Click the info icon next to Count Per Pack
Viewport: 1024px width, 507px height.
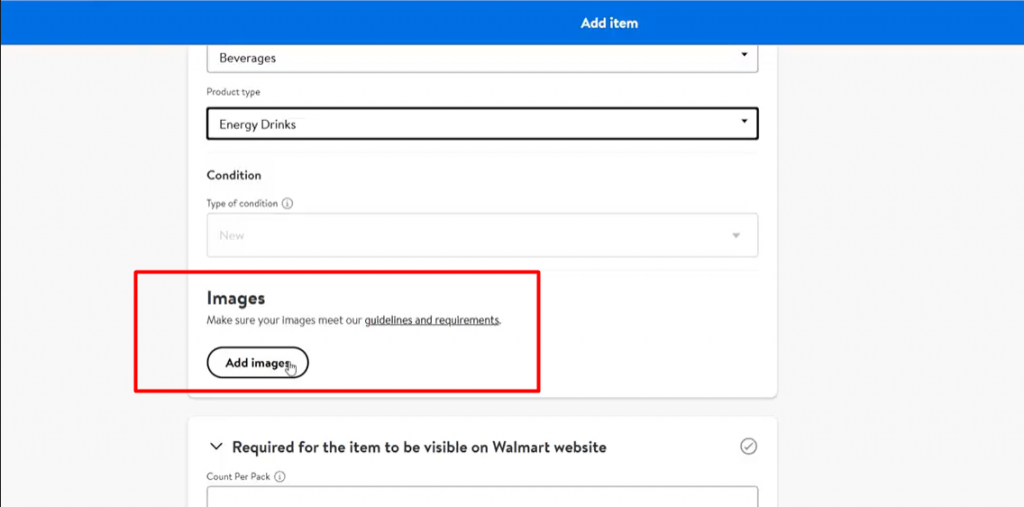click(x=279, y=477)
